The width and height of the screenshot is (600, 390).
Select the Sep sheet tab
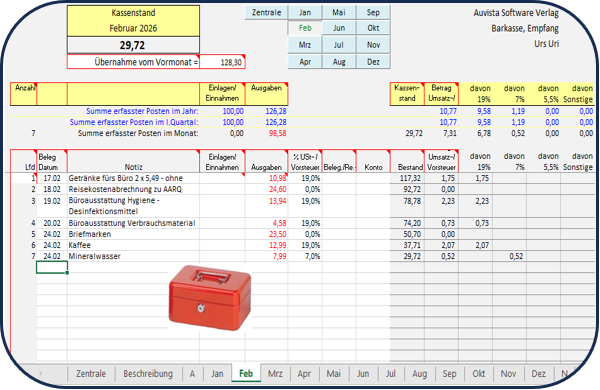[449, 374]
